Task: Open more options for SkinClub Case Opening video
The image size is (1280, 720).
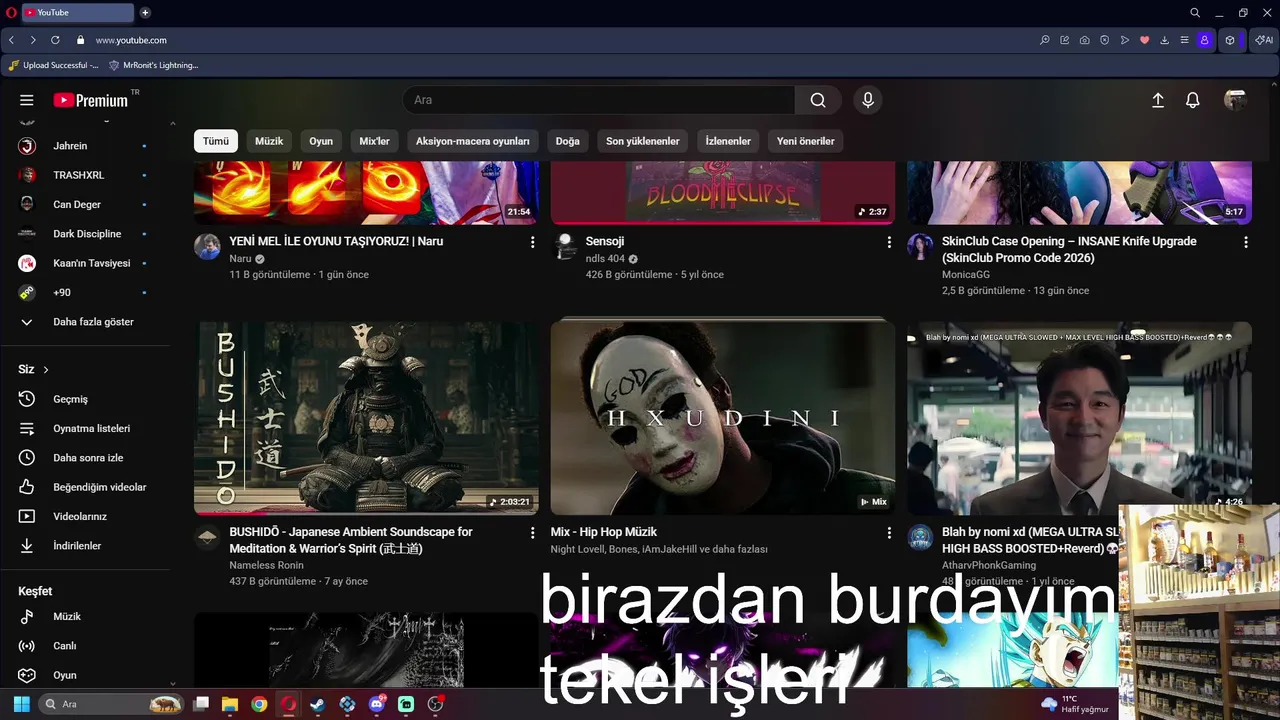Action: [1246, 242]
